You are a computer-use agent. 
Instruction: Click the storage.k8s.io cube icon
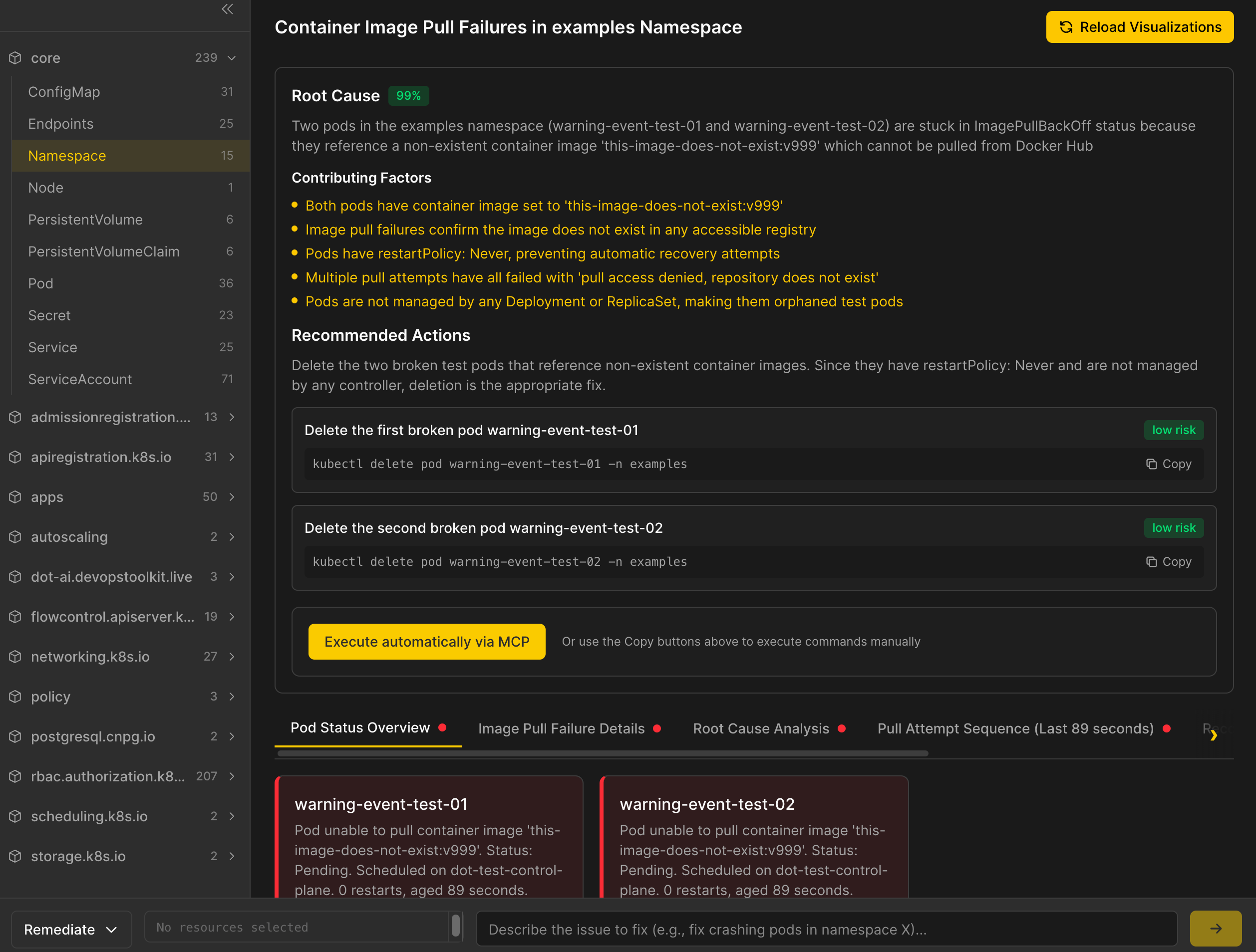[x=15, y=856]
